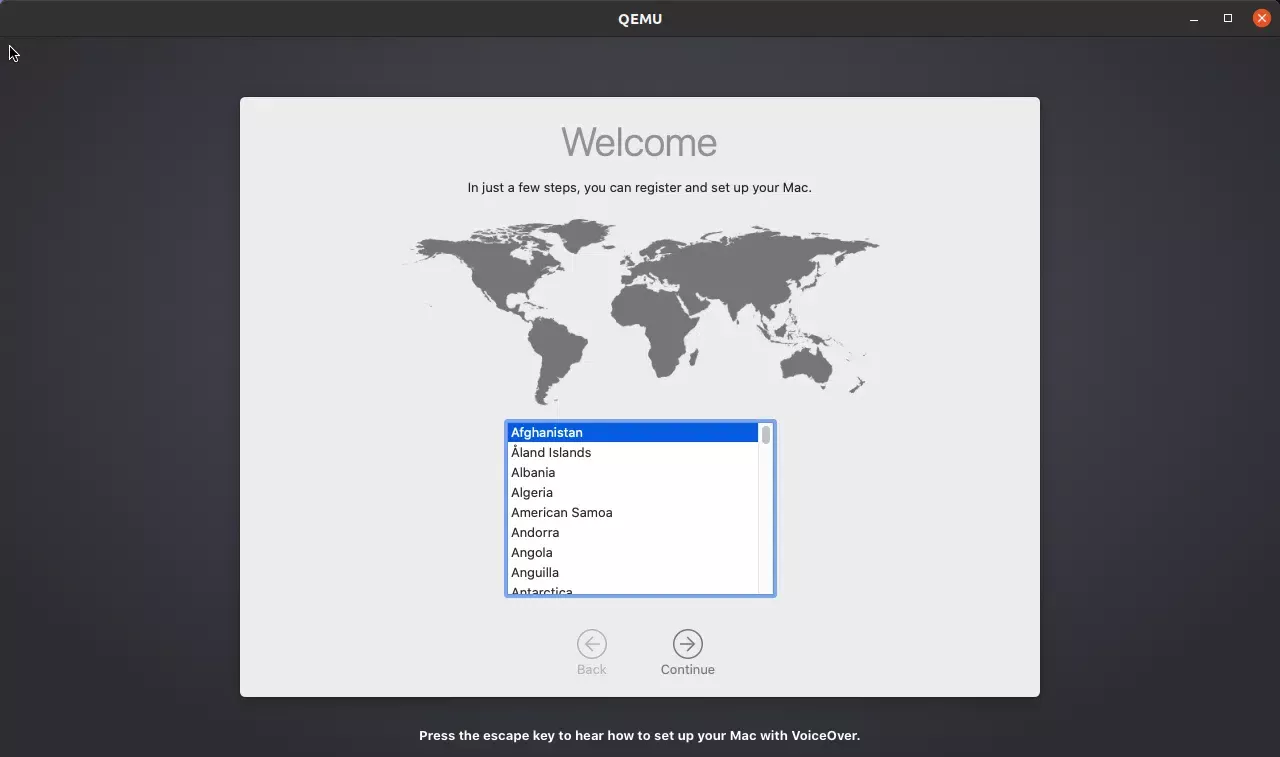Minimize the QEMU window
The height and width of the screenshot is (757, 1280).
[1194, 19]
